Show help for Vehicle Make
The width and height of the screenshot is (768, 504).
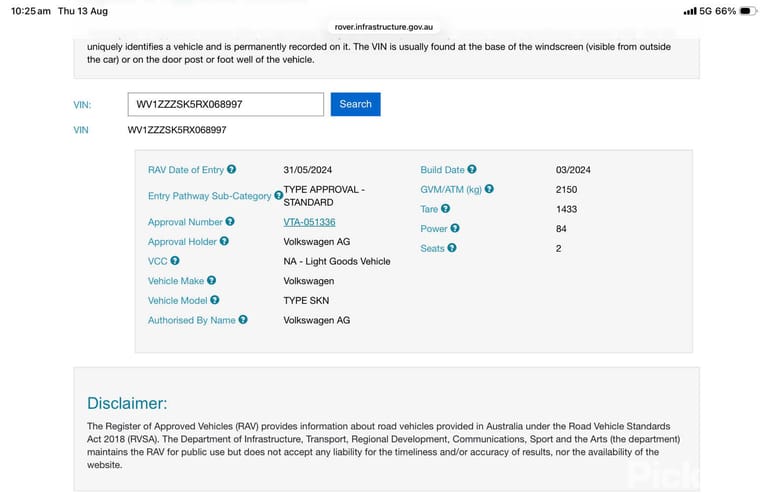click(211, 281)
